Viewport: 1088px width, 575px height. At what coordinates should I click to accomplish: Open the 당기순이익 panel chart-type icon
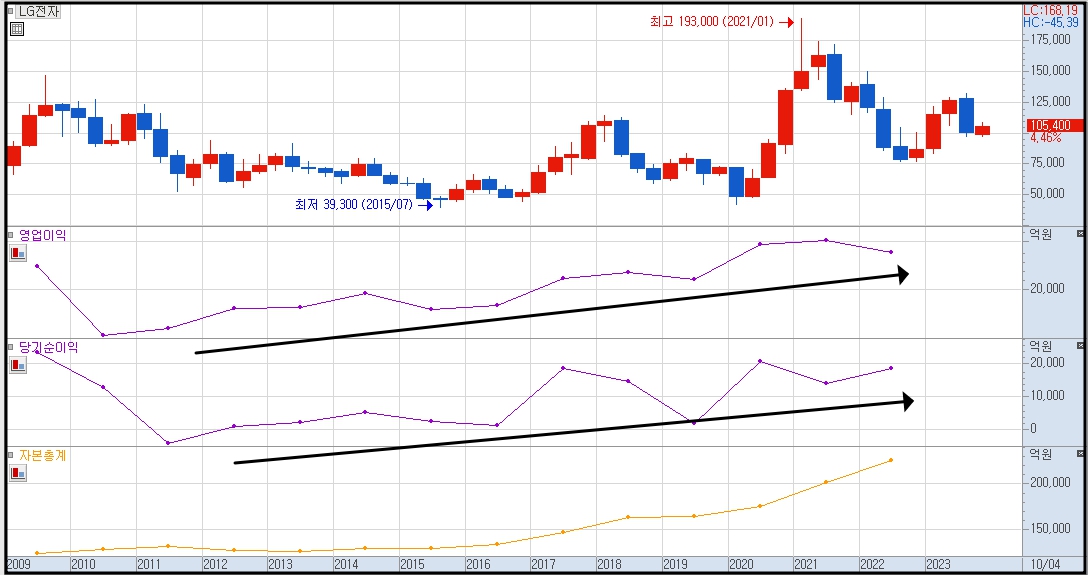(18, 365)
